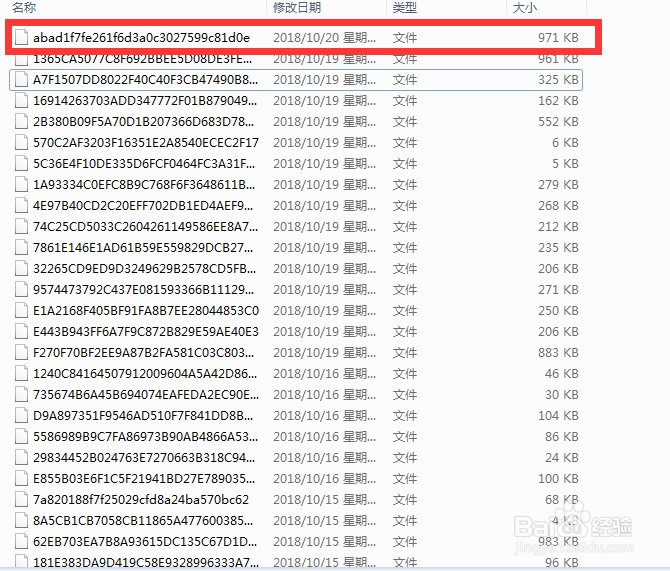The height and width of the screenshot is (571, 670).
Task: Select the file 8A5CB1CB7058CB11865A477600385...
Action: tap(143, 521)
